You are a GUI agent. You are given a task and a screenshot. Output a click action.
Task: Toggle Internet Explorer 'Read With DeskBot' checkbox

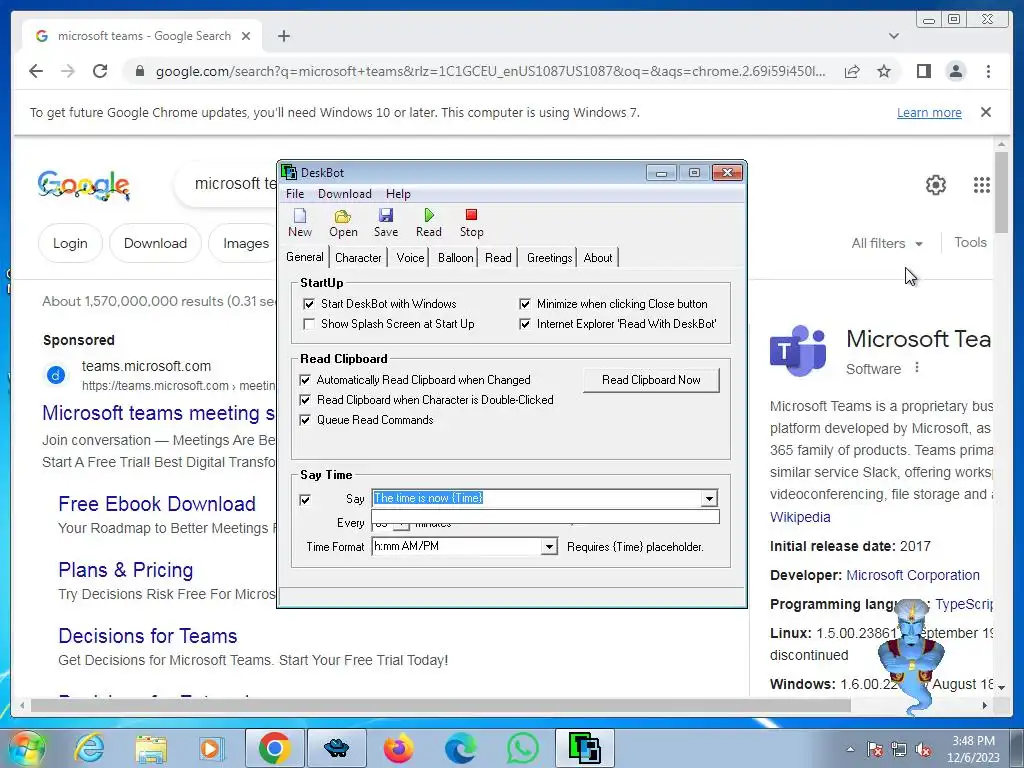pos(525,324)
